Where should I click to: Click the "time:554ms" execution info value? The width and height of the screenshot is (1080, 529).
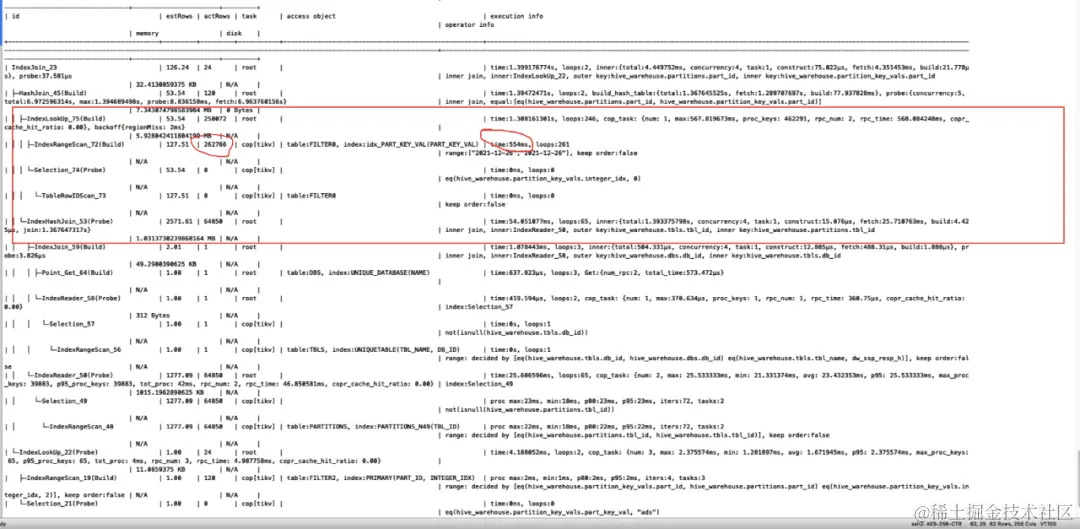509,144
